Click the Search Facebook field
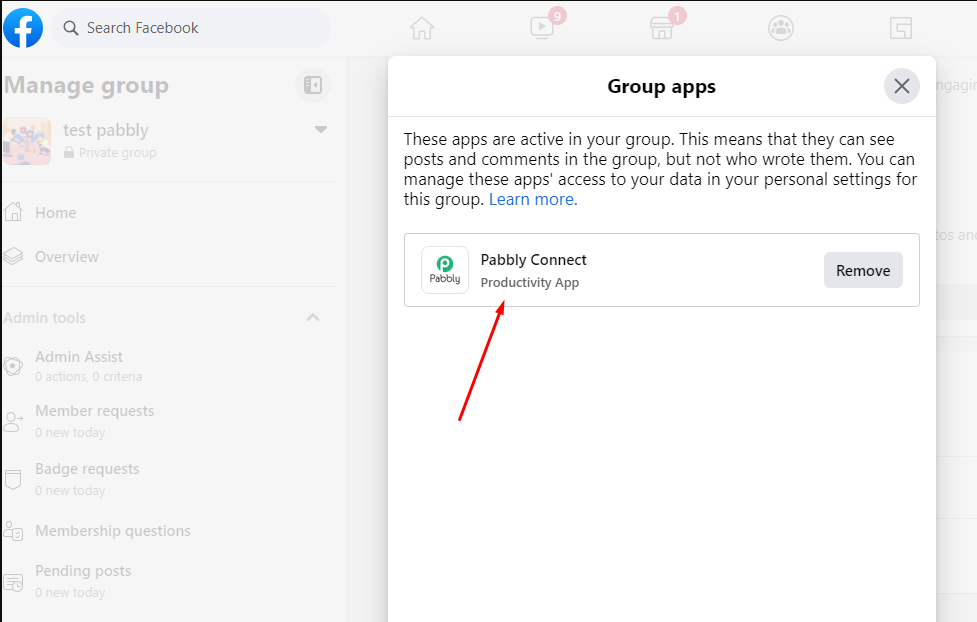Image resolution: width=977 pixels, height=622 pixels. tap(191, 28)
